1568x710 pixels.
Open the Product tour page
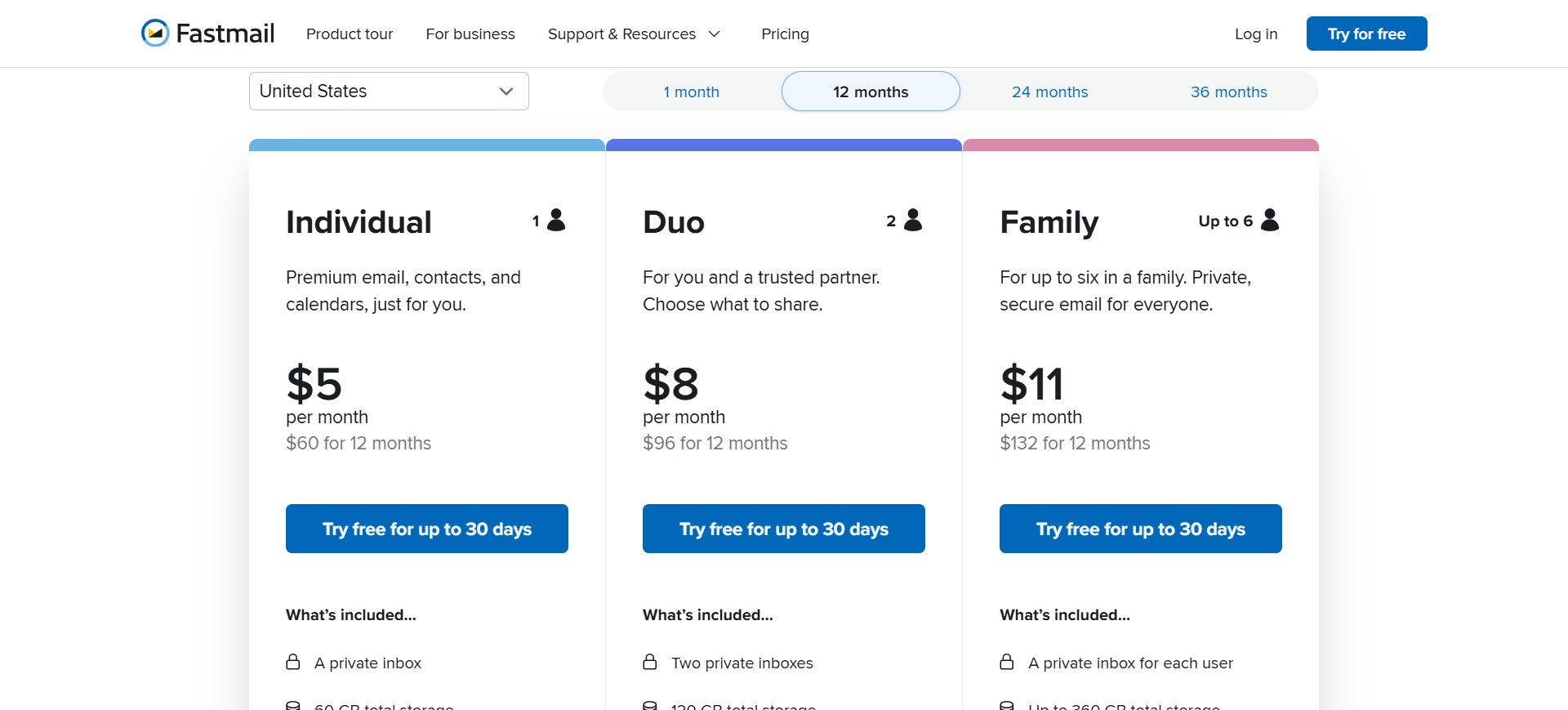pyautogui.click(x=350, y=34)
